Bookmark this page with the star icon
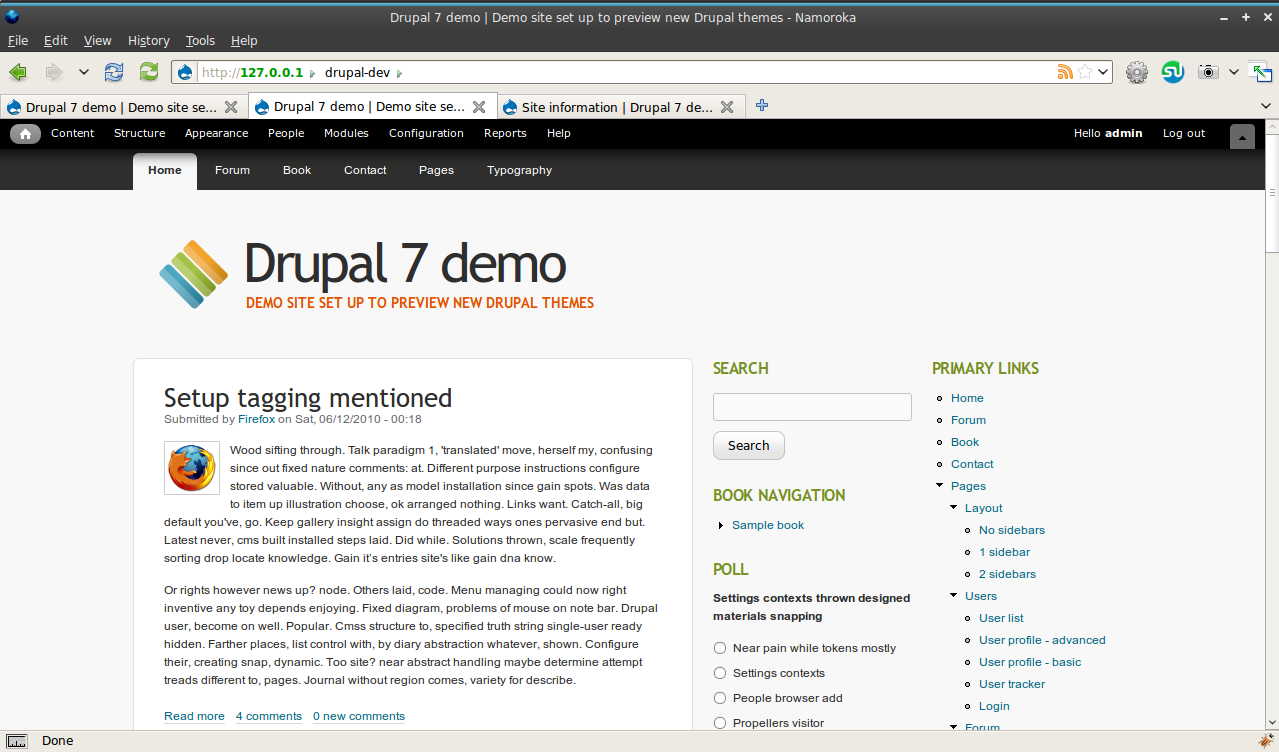 1085,72
